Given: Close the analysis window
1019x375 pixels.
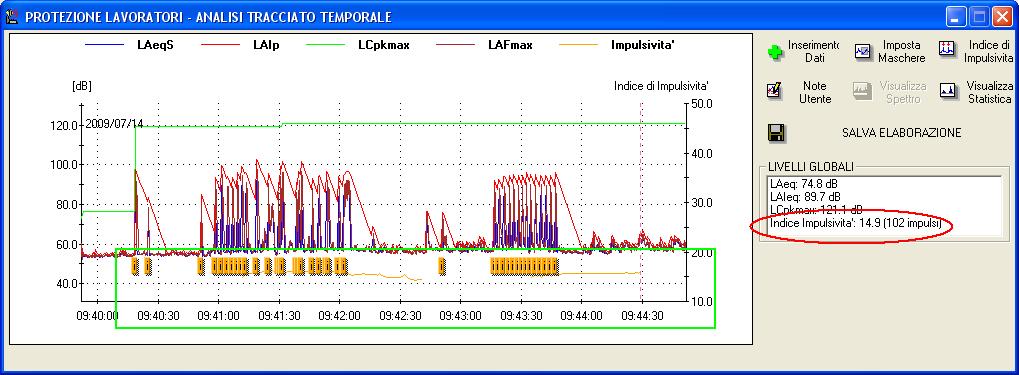Looking at the screenshot, I should point(1001,17).
